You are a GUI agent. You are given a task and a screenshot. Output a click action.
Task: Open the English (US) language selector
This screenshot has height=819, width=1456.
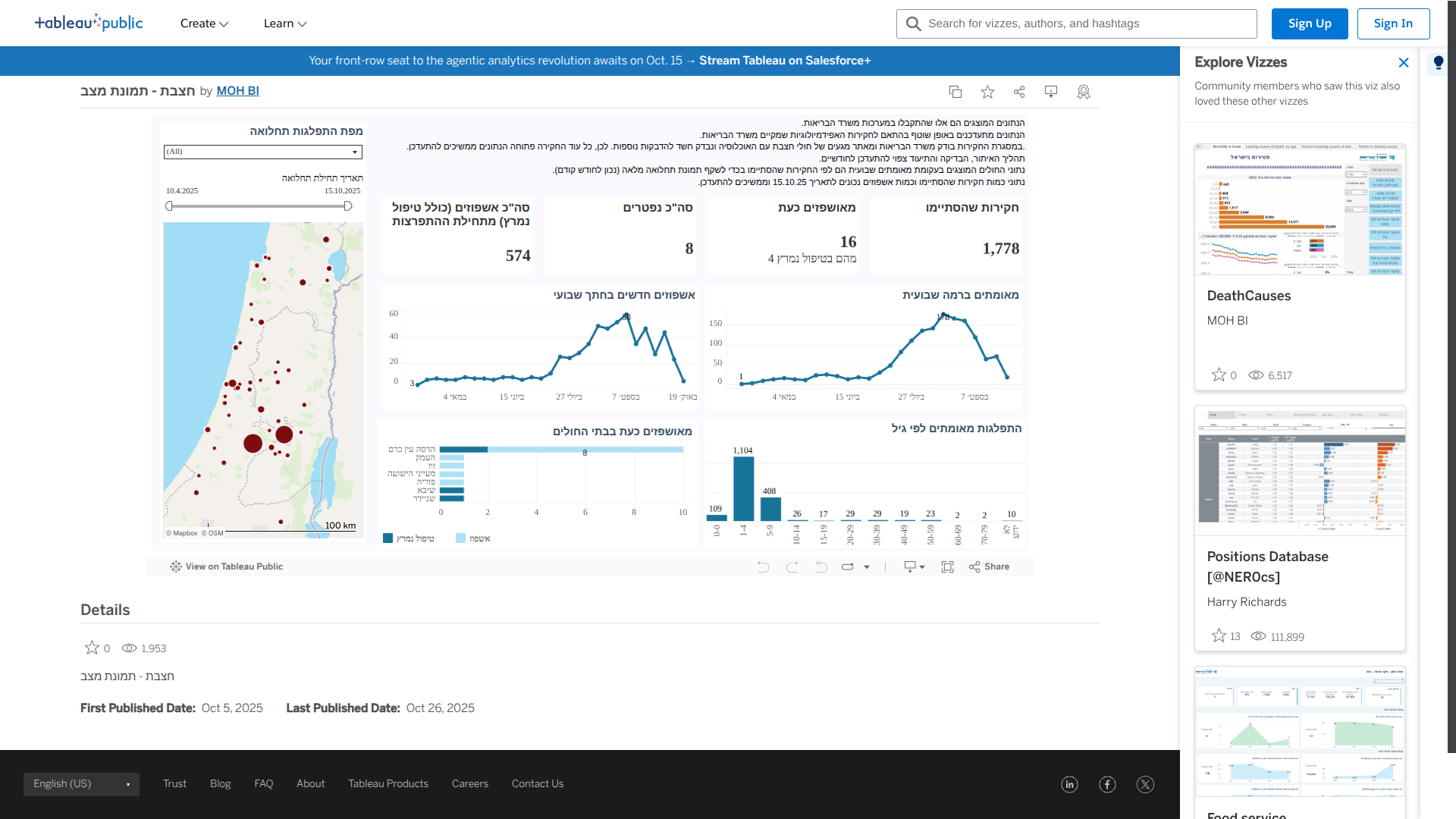(x=81, y=784)
